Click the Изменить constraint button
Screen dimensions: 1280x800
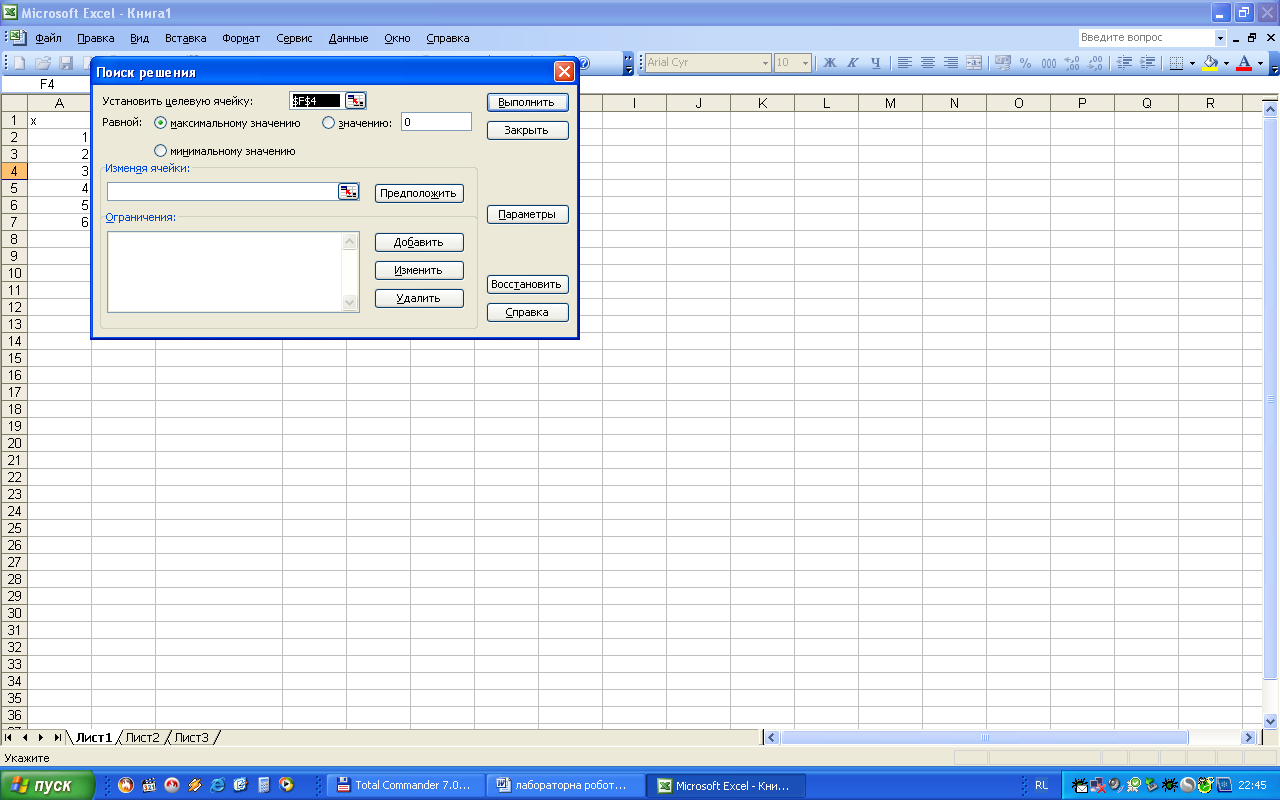(x=419, y=270)
